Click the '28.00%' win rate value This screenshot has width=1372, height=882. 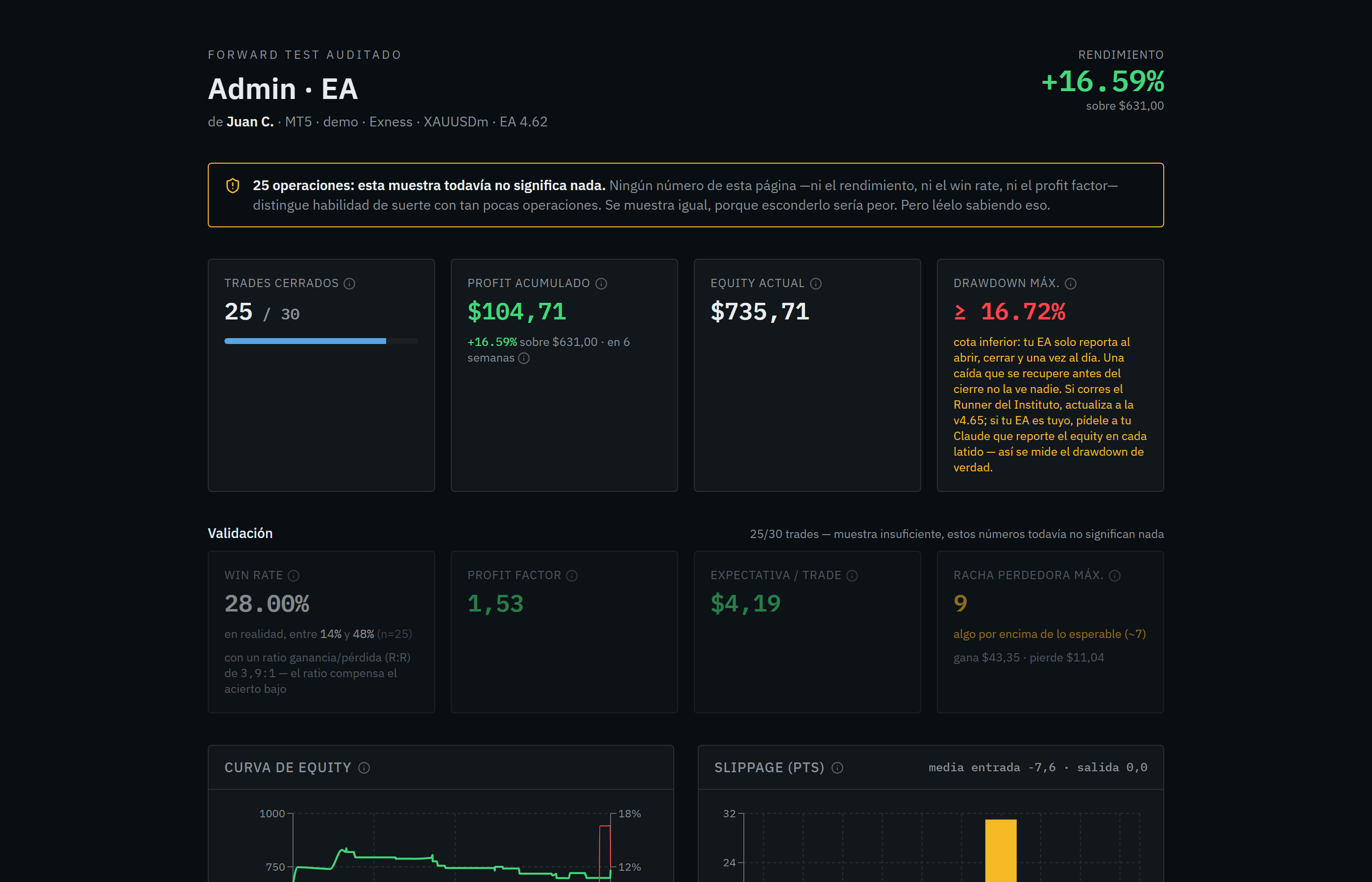click(267, 604)
